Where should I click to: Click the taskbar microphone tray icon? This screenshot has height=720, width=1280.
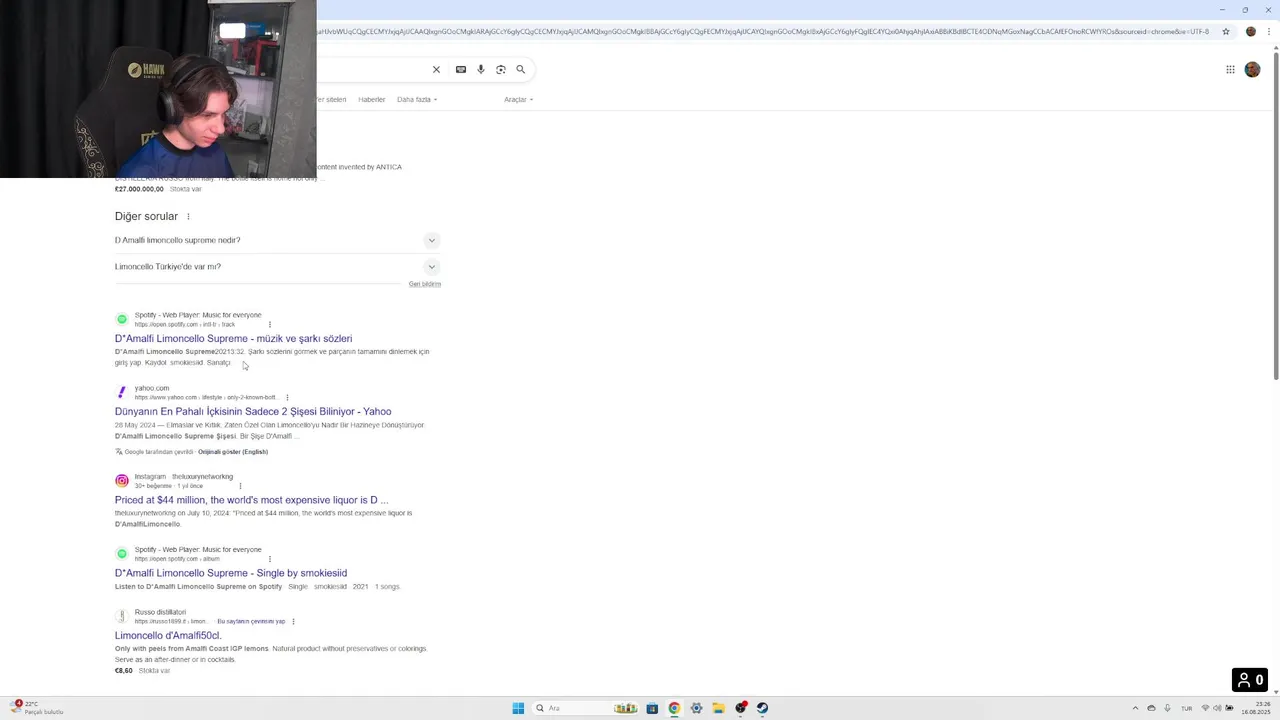click(1167, 708)
